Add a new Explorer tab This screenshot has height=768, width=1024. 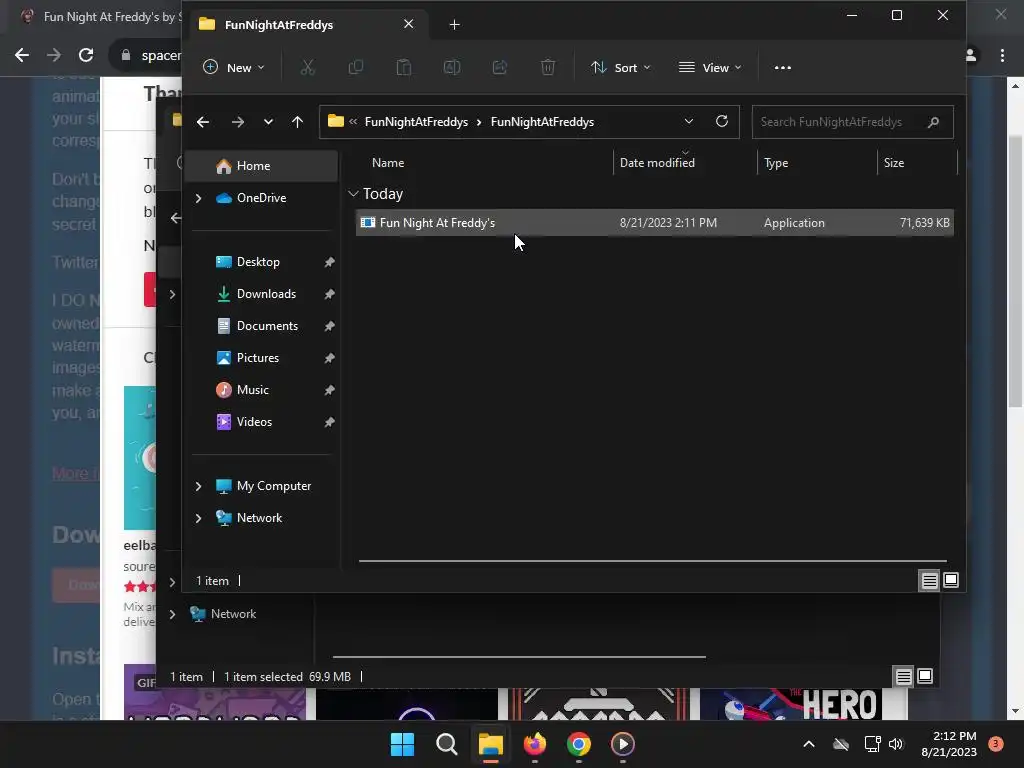click(455, 25)
